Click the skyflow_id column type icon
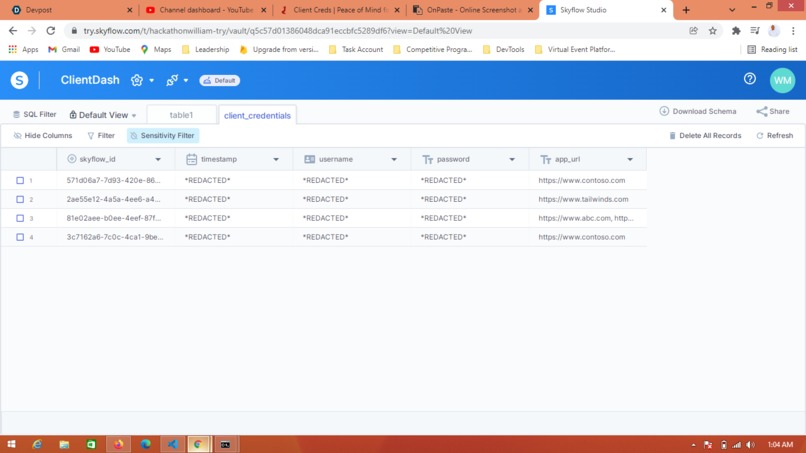This screenshot has height=453, width=806. tap(71, 159)
